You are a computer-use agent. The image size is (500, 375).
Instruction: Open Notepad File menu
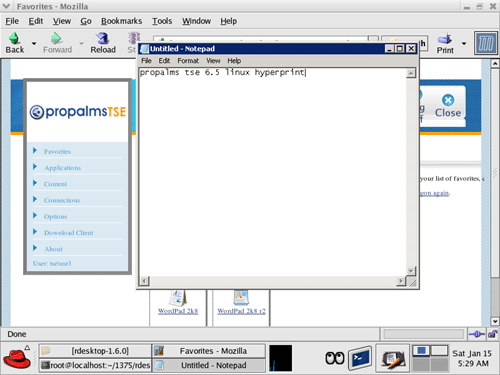pyautogui.click(x=146, y=61)
